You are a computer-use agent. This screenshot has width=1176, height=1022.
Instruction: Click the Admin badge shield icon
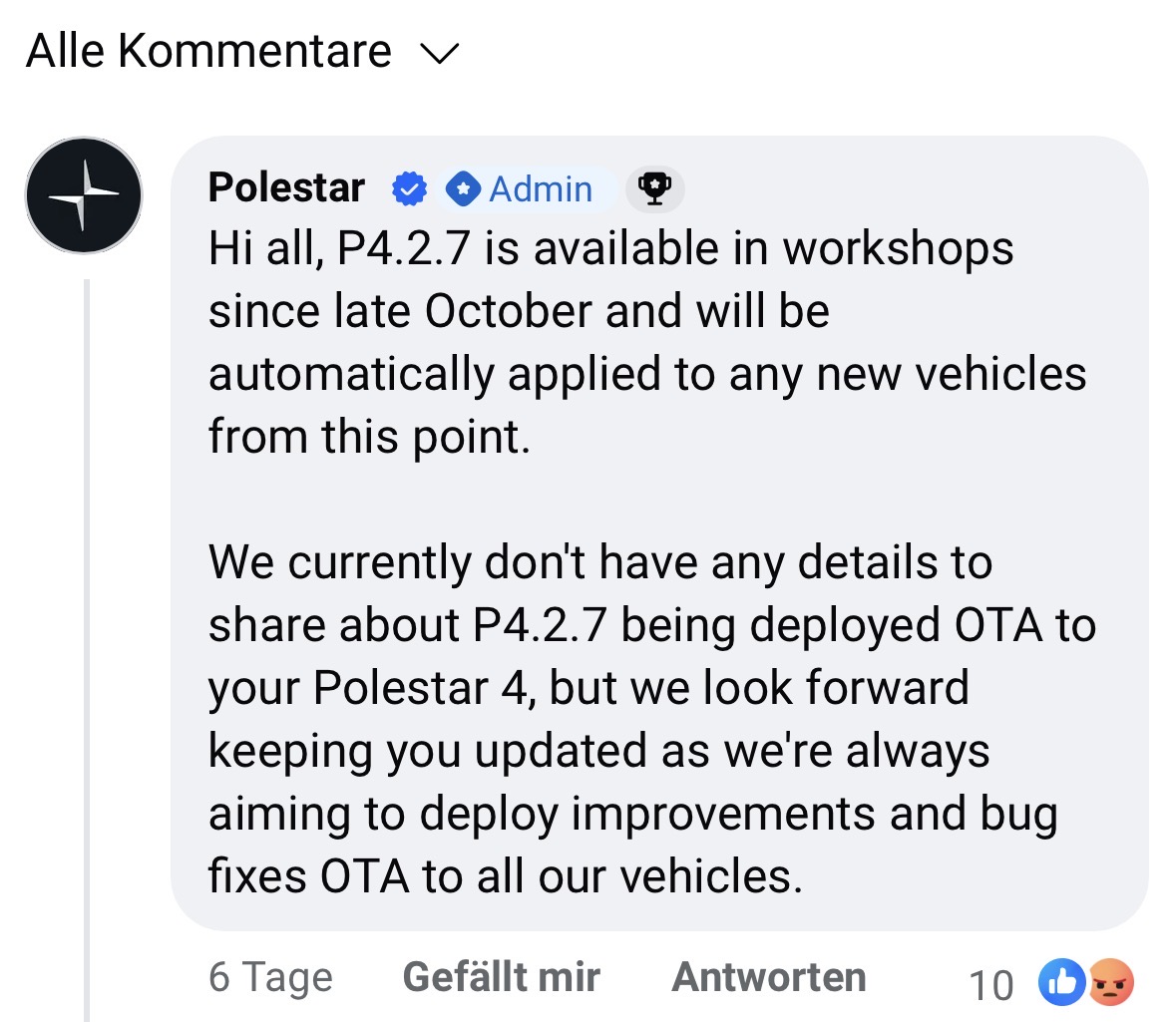click(463, 188)
